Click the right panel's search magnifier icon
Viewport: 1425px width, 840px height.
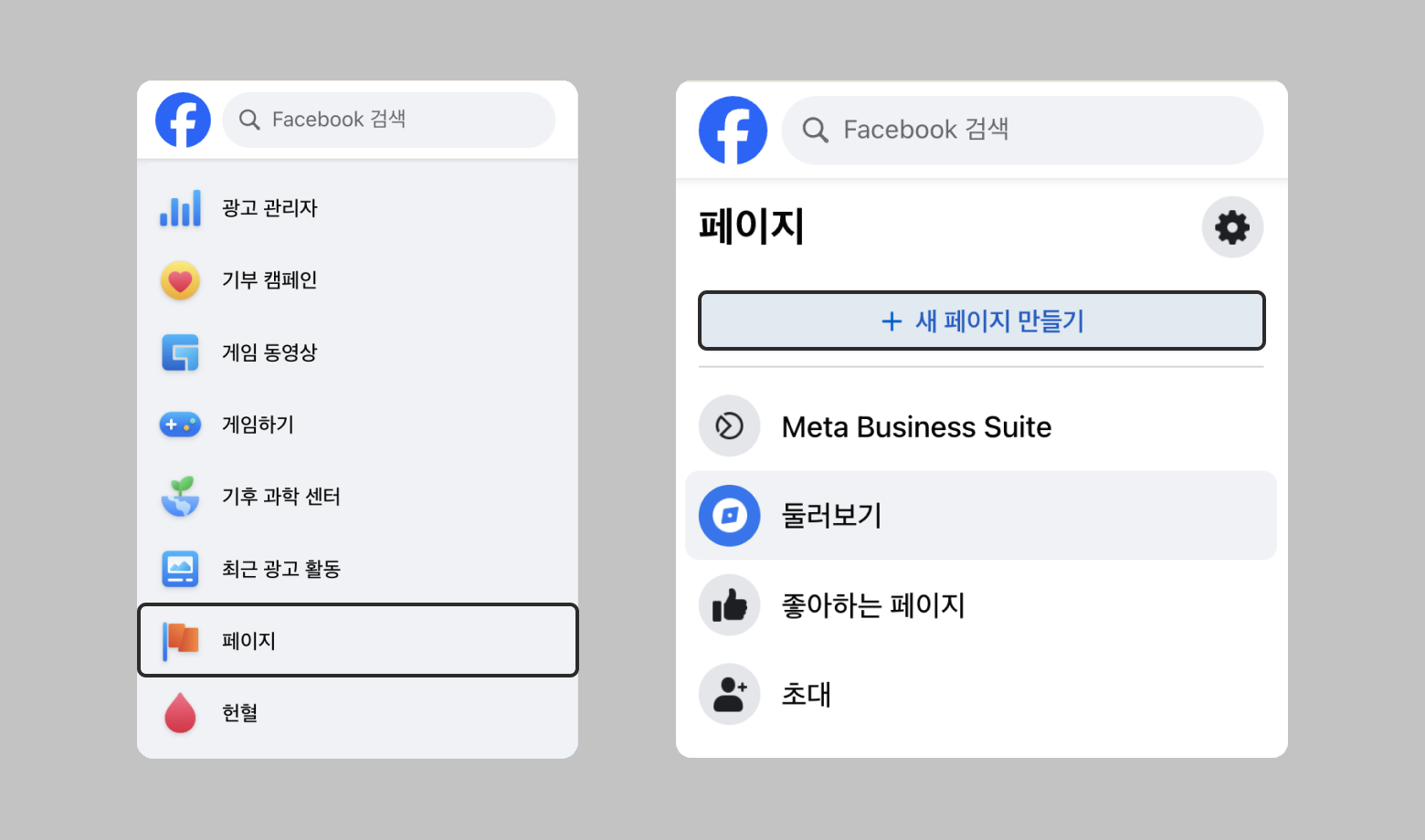tap(815, 131)
